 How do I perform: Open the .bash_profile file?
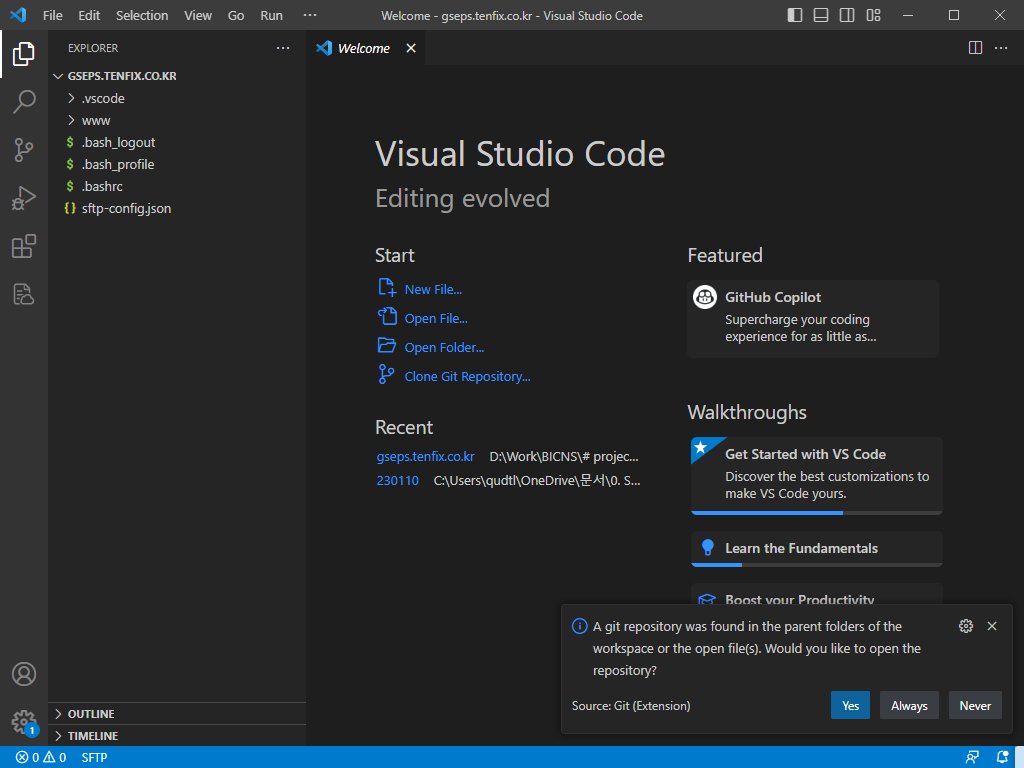click(x=177, y=165)
